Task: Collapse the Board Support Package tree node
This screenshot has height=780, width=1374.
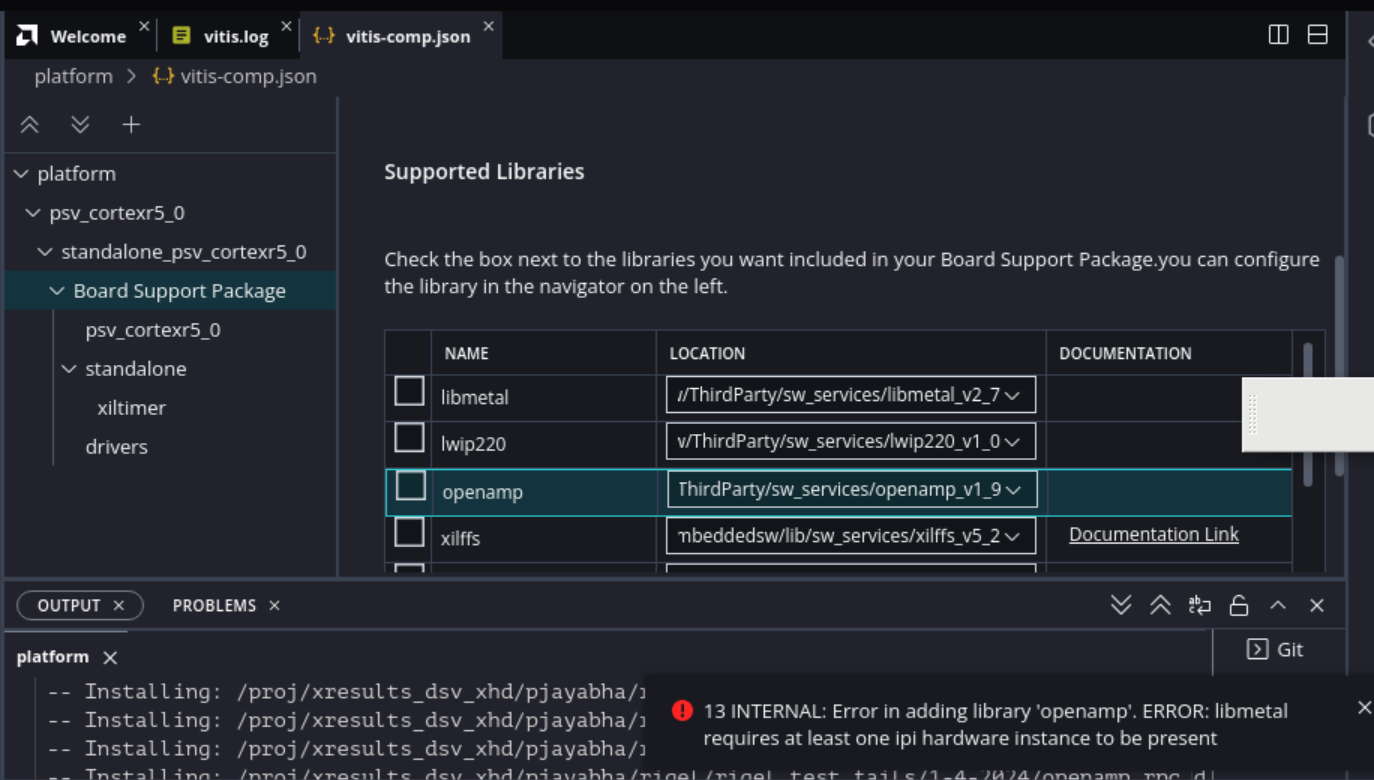Action: [x=57, y=291]
